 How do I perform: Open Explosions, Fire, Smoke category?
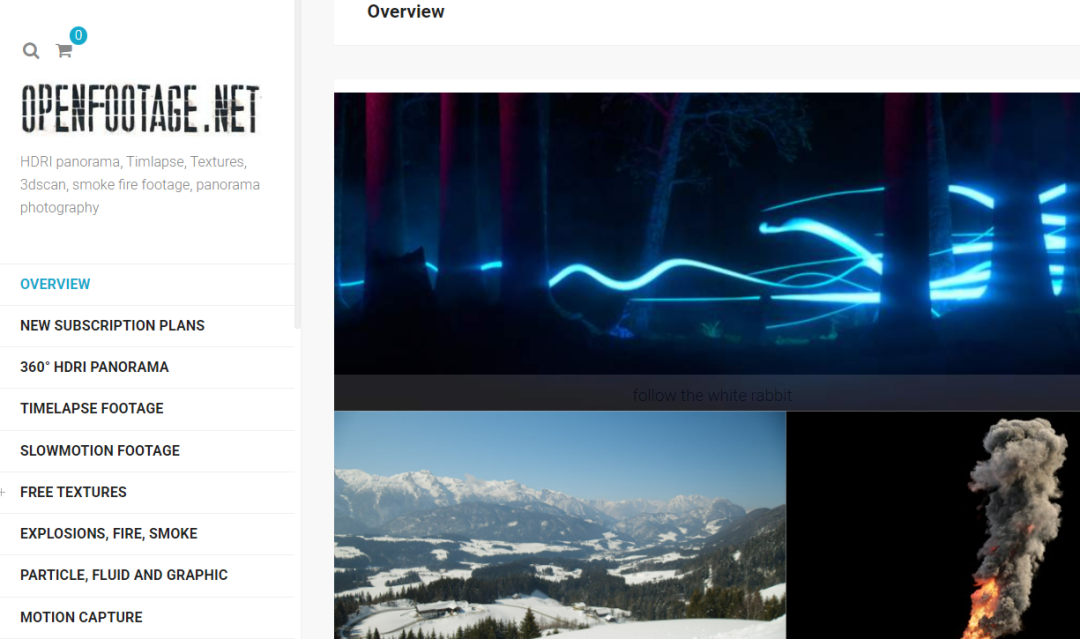pyautogui.click(x=109, y=534)
